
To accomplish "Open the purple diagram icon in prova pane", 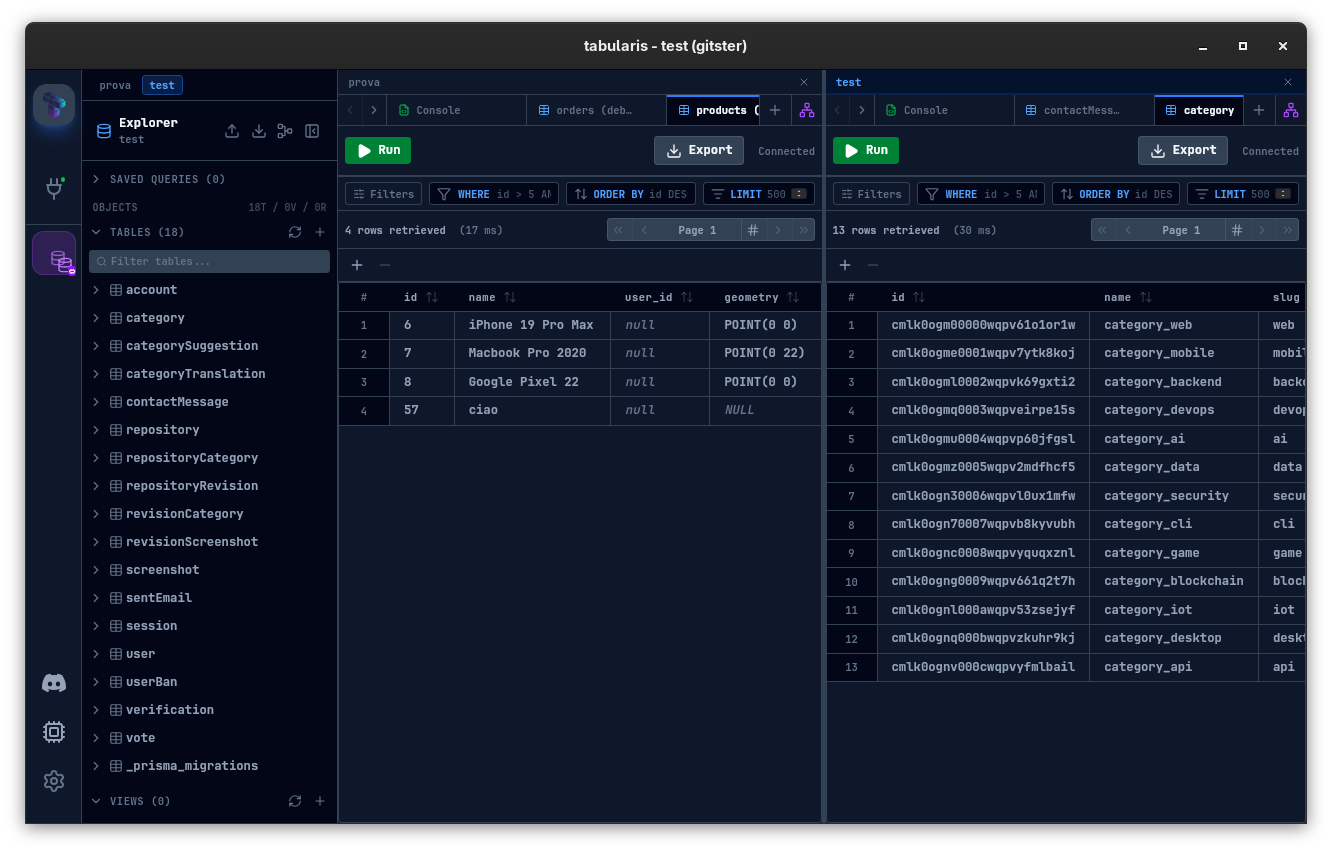I will [x=806, y=110].
